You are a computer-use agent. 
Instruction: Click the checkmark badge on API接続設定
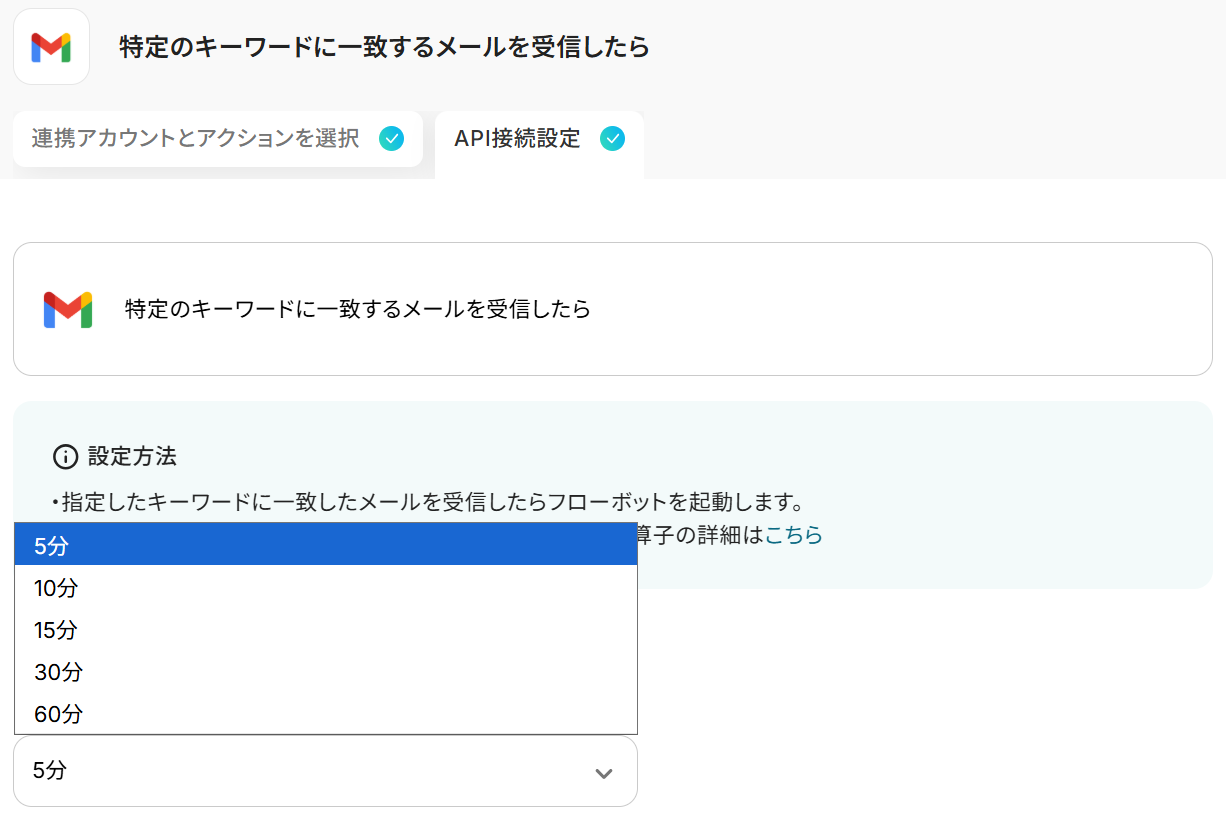pos(612,139)
